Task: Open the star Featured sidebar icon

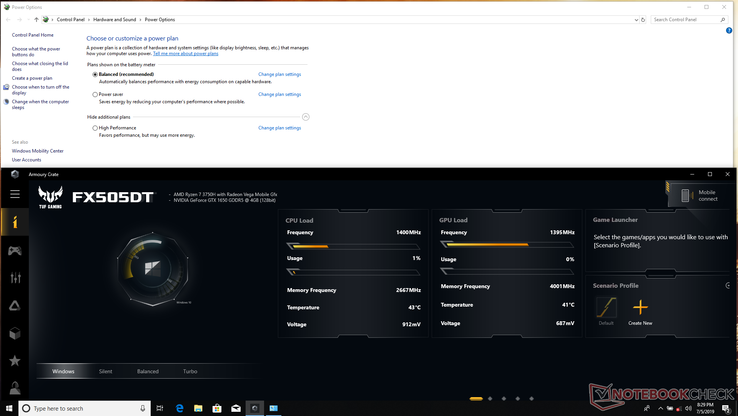Action: [x=15, y=360]
